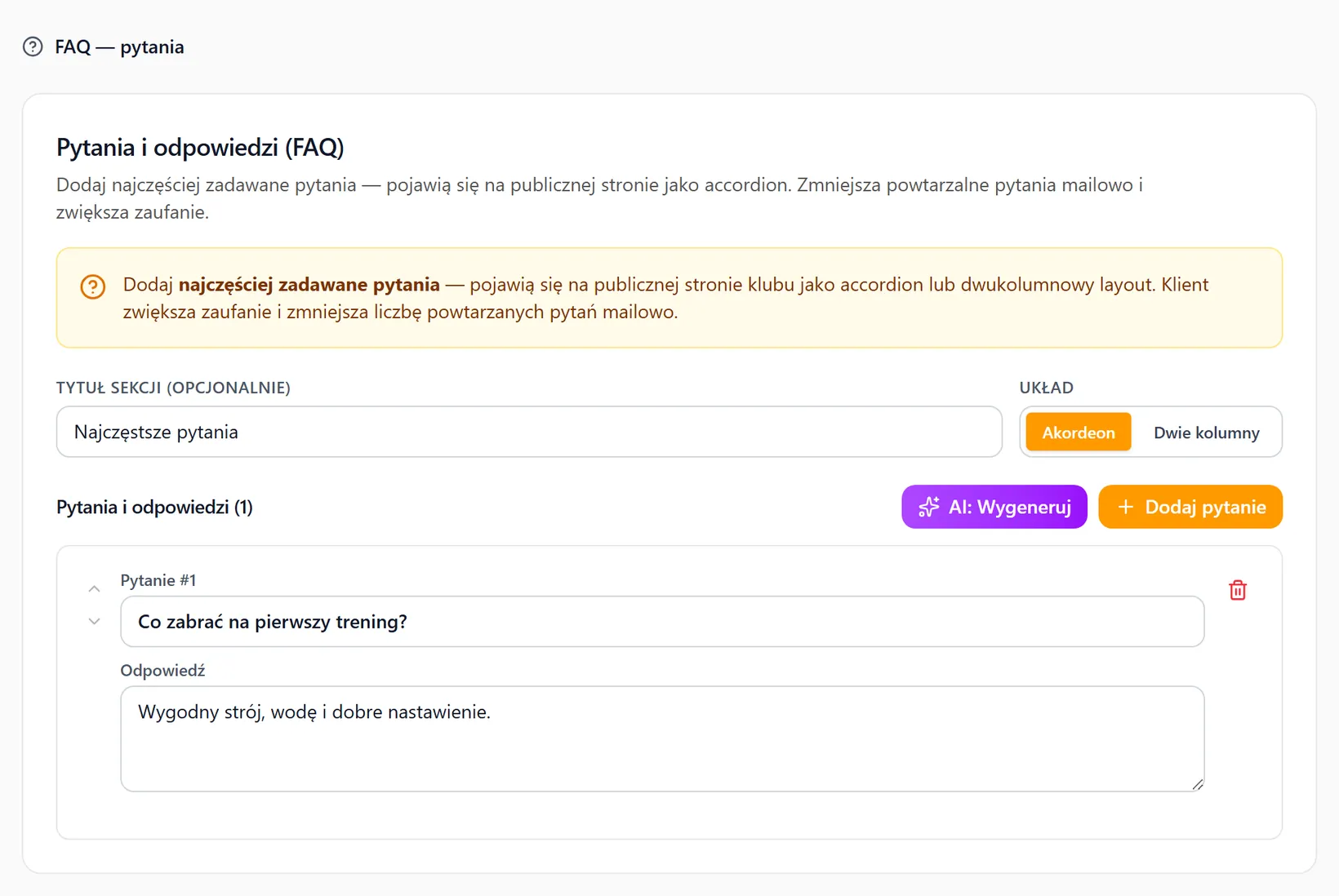
Task: Move question #1 up with chevron arrow
Action: [95, 589]
